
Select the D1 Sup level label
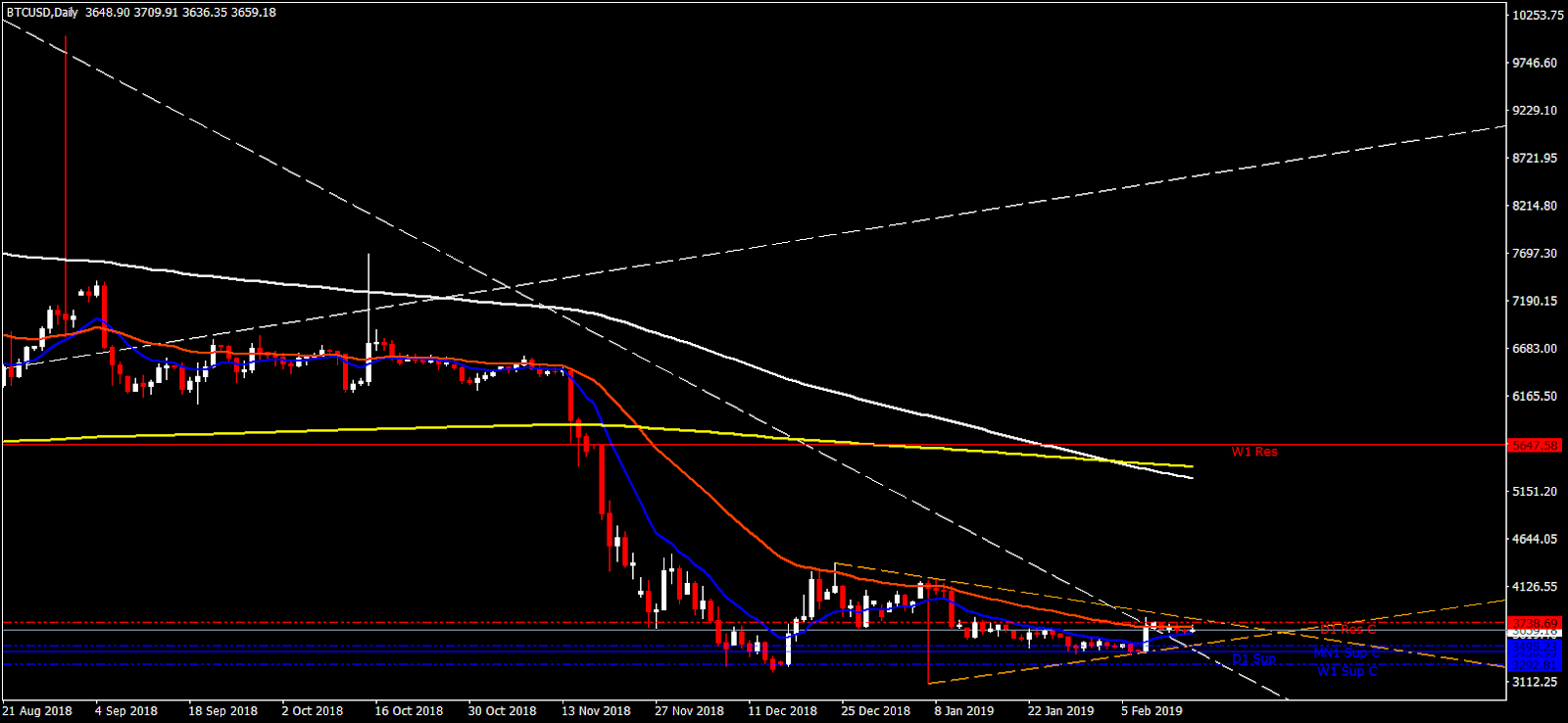[1254, 659]
